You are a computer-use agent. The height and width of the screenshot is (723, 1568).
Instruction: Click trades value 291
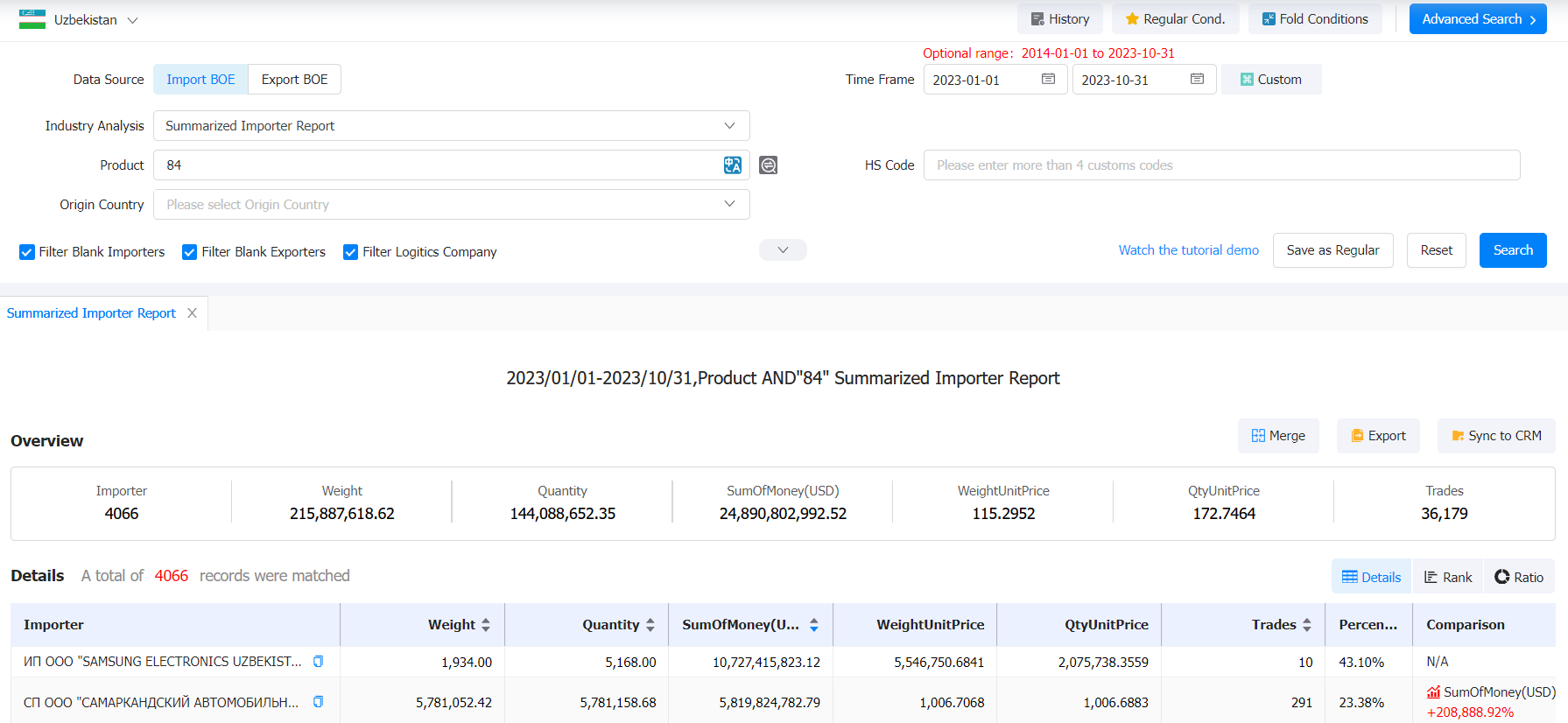(1302, 703)
